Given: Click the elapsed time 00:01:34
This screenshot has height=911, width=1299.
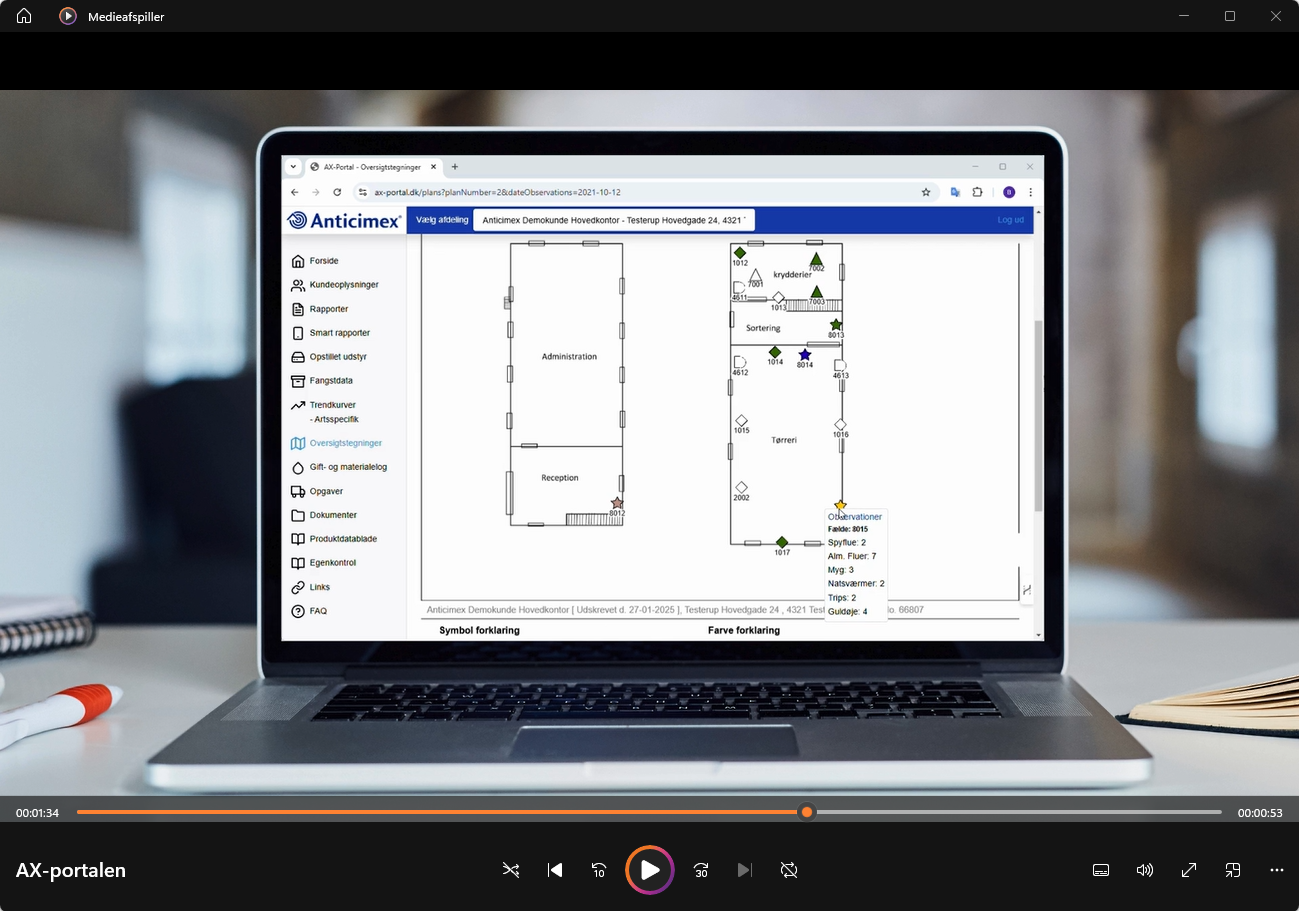Looking at the screenshot, I should tap(37, 813).
